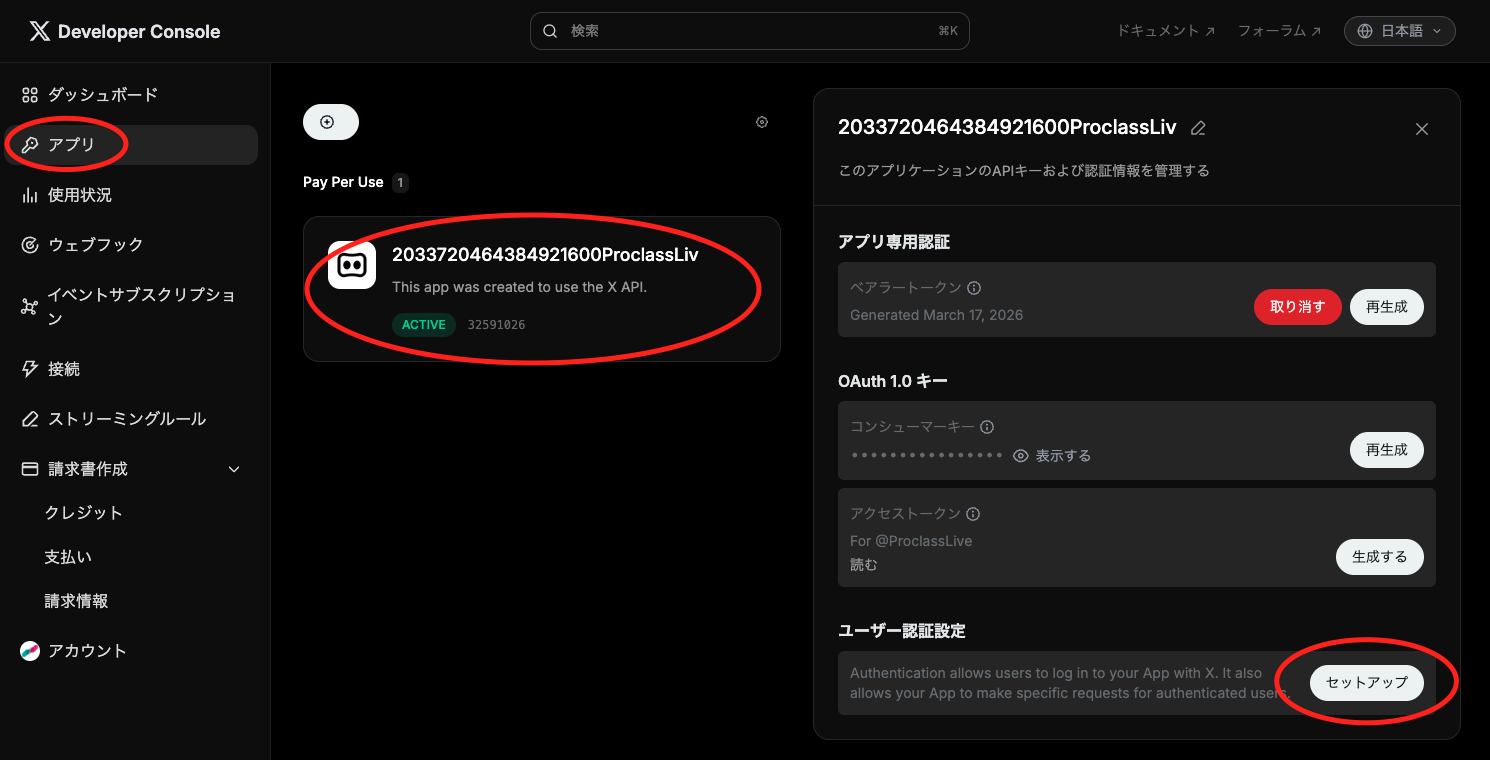Collapse the Billing section chevron
1490x760 pixels.
coord(234,469)
